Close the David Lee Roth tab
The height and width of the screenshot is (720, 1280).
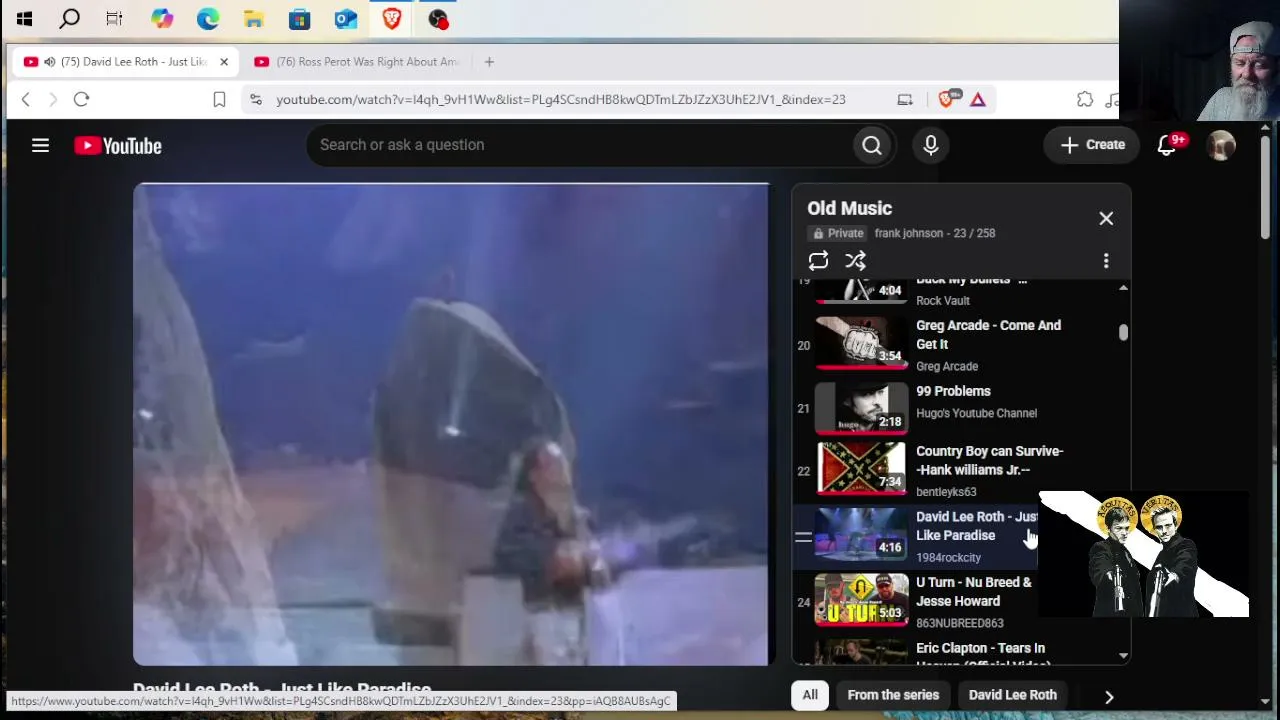[224, 62]
